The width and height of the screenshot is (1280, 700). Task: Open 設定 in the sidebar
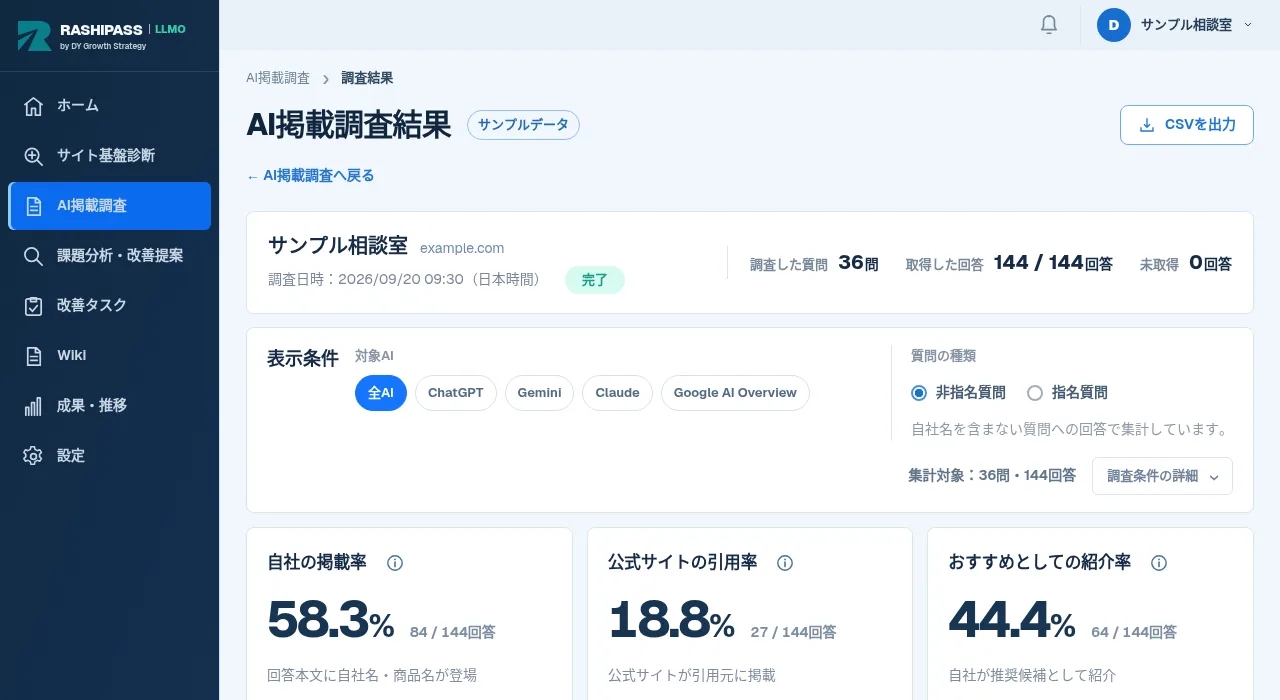click(x=110, y=456)
